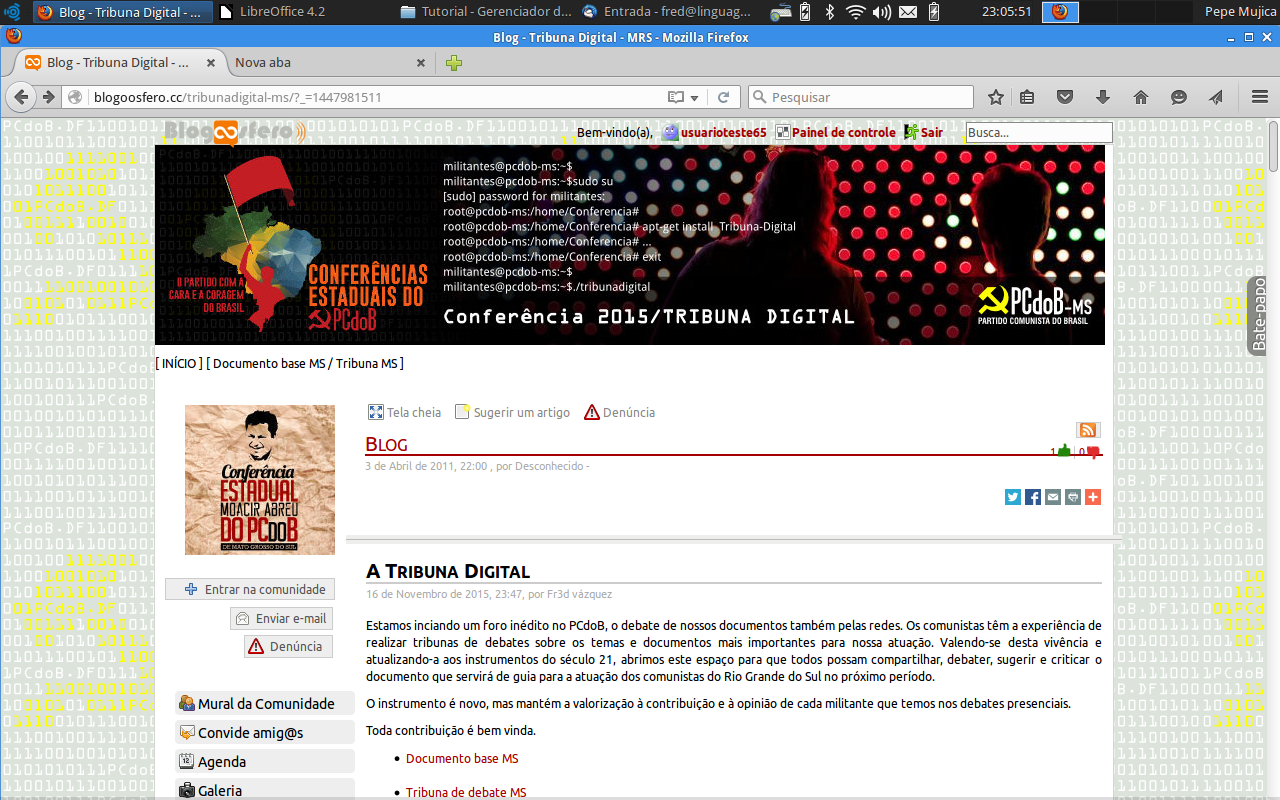Image resolution: width=1280 pixels, height=800 pixels.
Task: Toggle Tela cheia full-screen view
Action: click(x=405, y=412)
